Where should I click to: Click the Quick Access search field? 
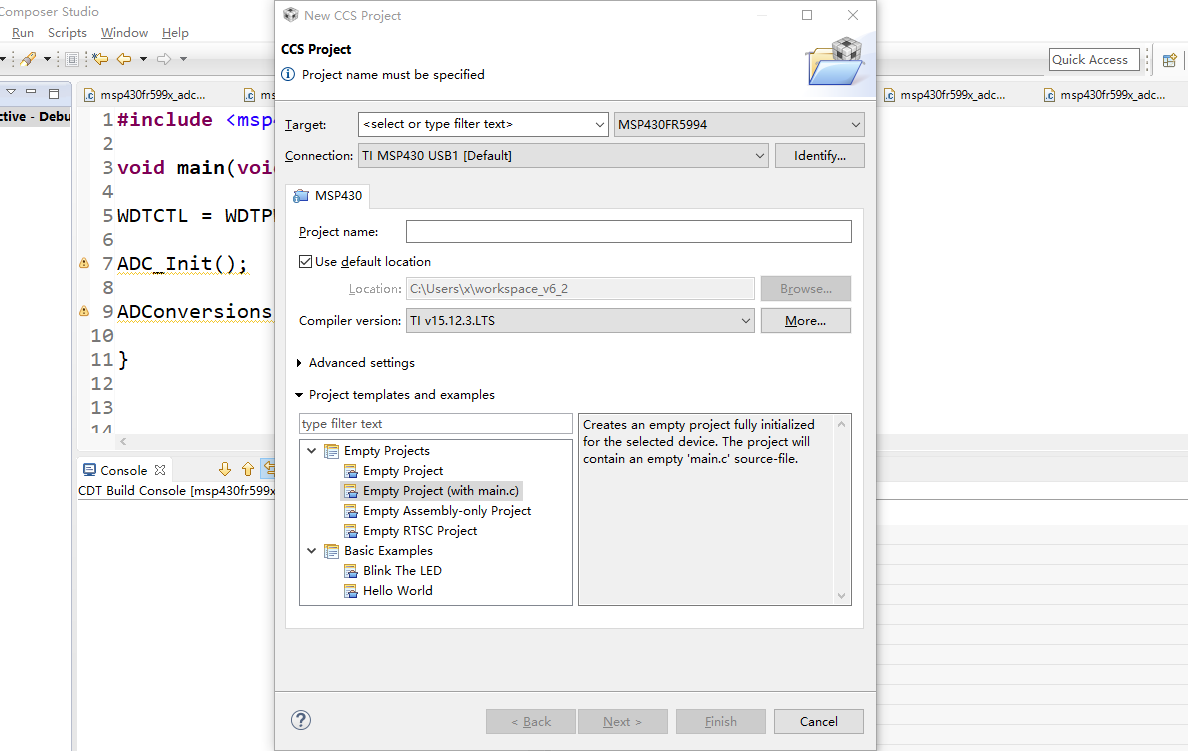pyautogui.click(x=1094, y=60)
